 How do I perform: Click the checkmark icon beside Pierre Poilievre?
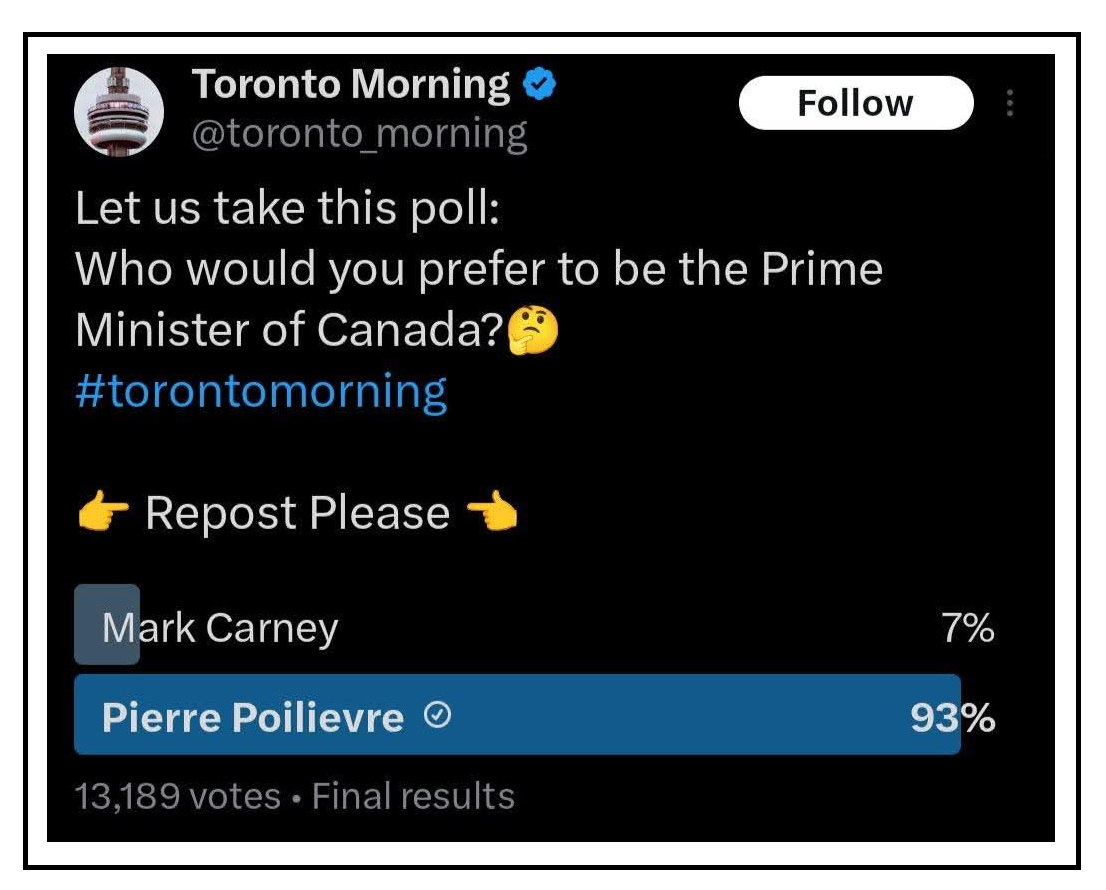(438, 716)
